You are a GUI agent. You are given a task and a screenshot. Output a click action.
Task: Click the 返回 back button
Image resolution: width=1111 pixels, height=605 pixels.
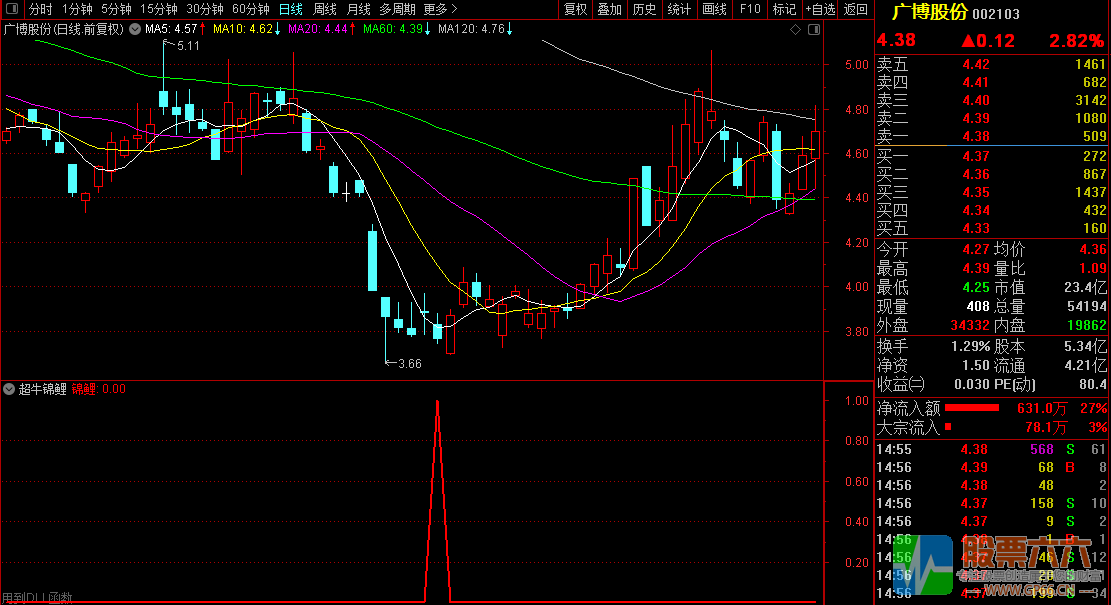(856, 9)
